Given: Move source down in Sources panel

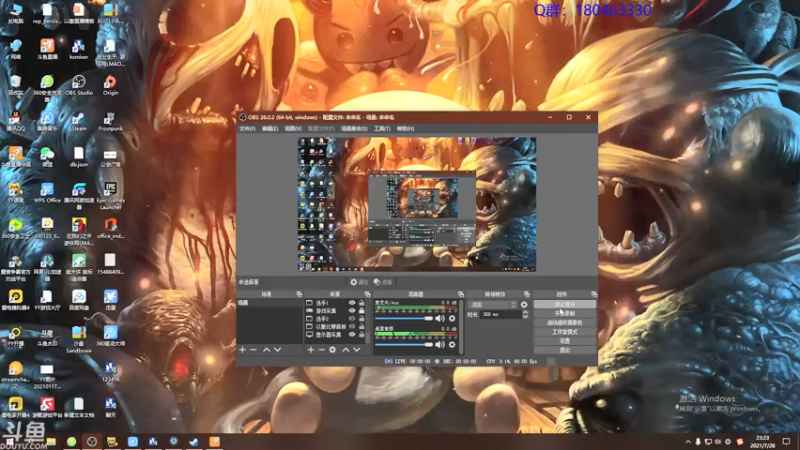Looking at the screenshot, I should coord(357,349).
